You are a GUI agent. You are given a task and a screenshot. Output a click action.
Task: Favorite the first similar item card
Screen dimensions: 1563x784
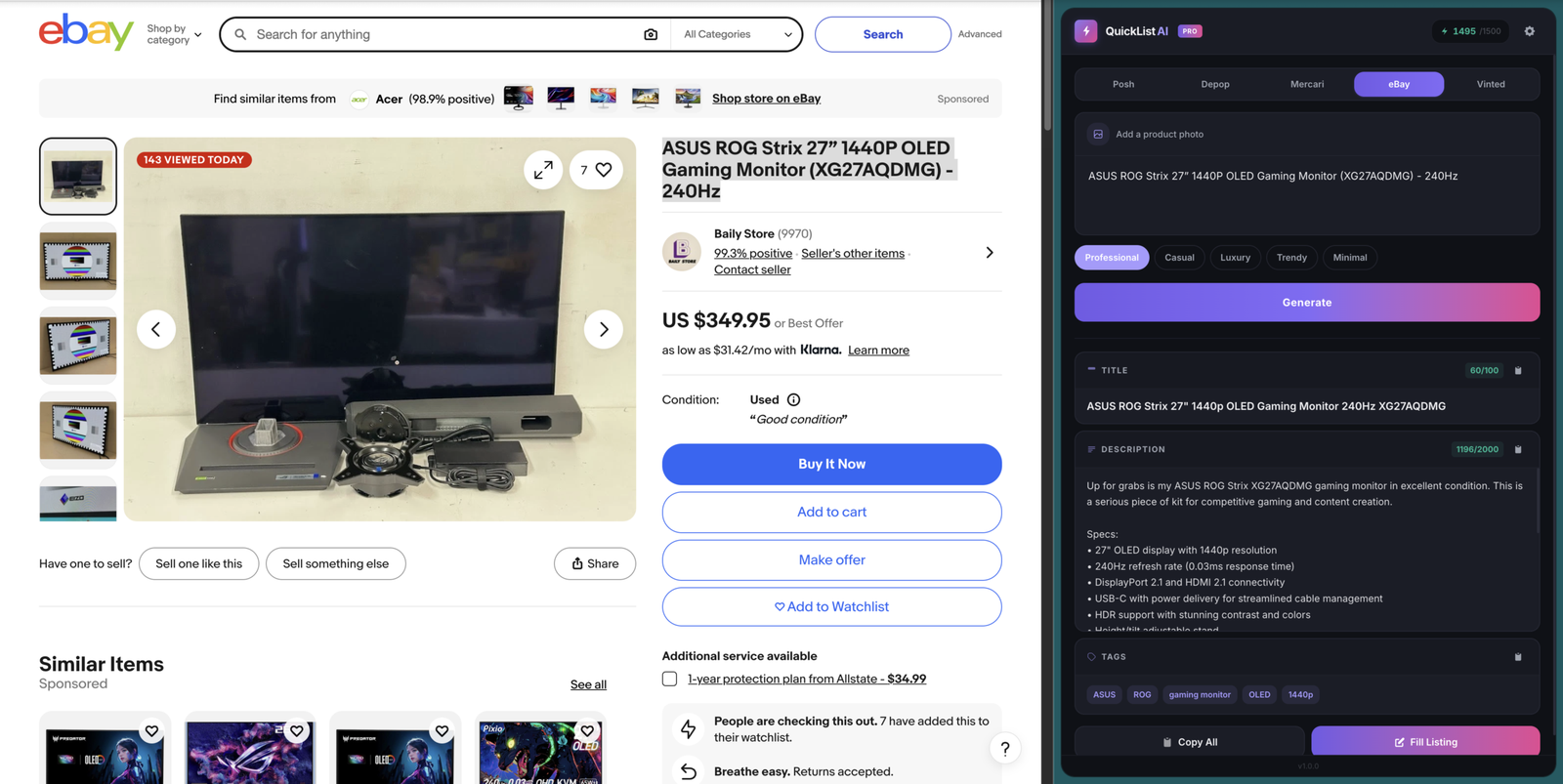151,731
